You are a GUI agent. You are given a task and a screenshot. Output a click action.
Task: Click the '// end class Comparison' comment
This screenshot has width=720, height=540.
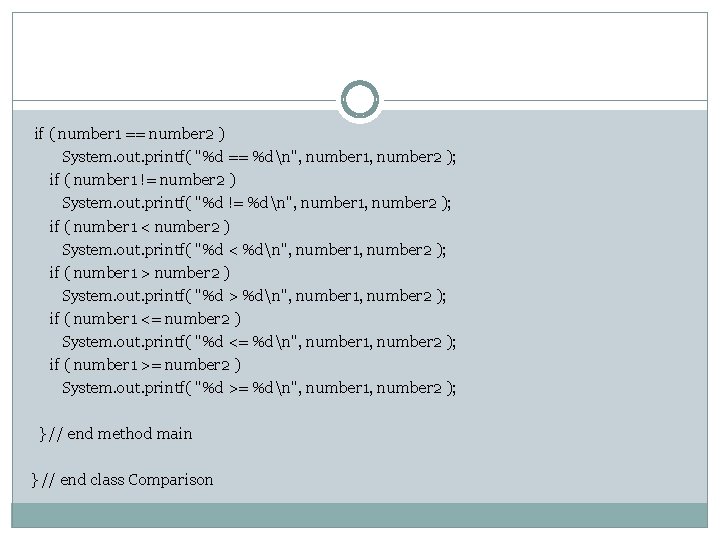tap(128, 480)
